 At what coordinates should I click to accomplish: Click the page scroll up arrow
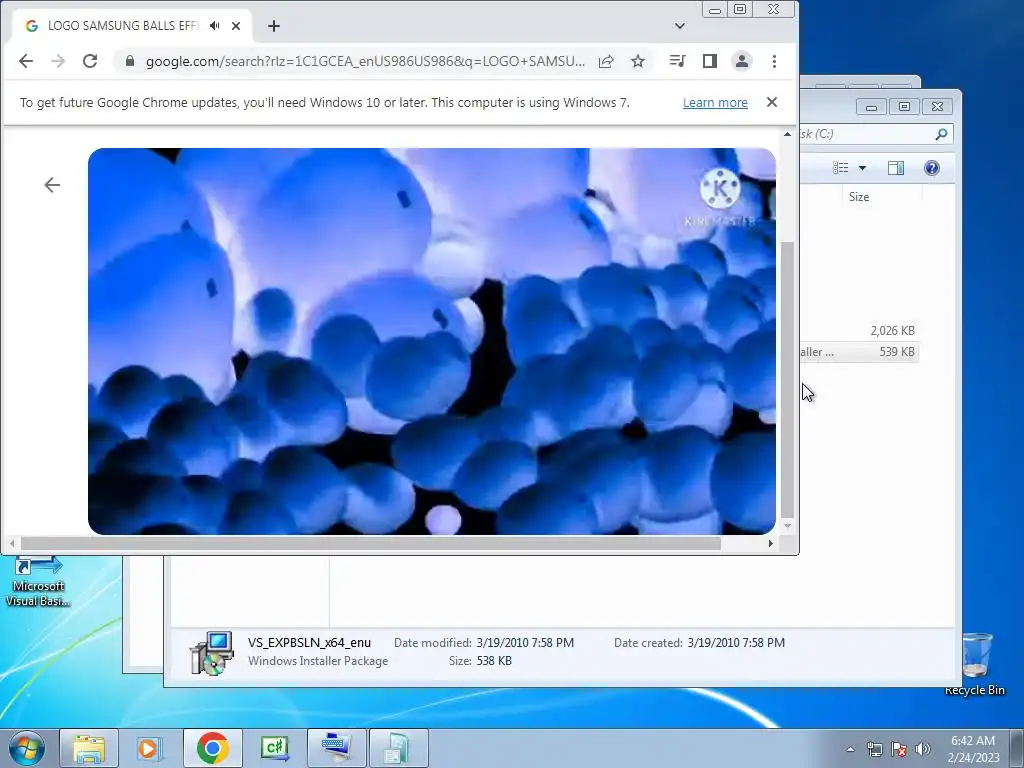point(788,134)
